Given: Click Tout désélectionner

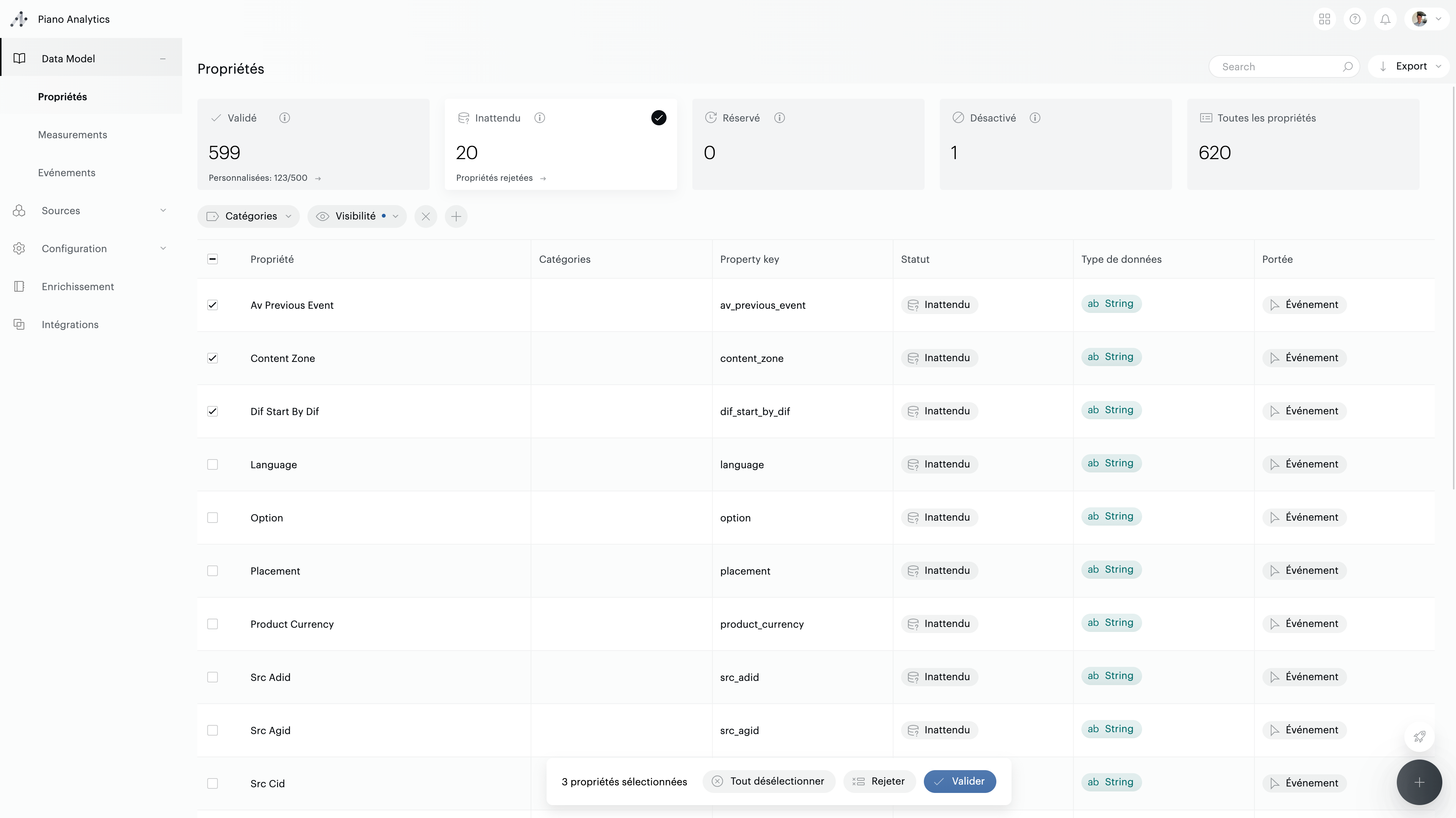Looking at the screenshot, I should tap(769, 781).
